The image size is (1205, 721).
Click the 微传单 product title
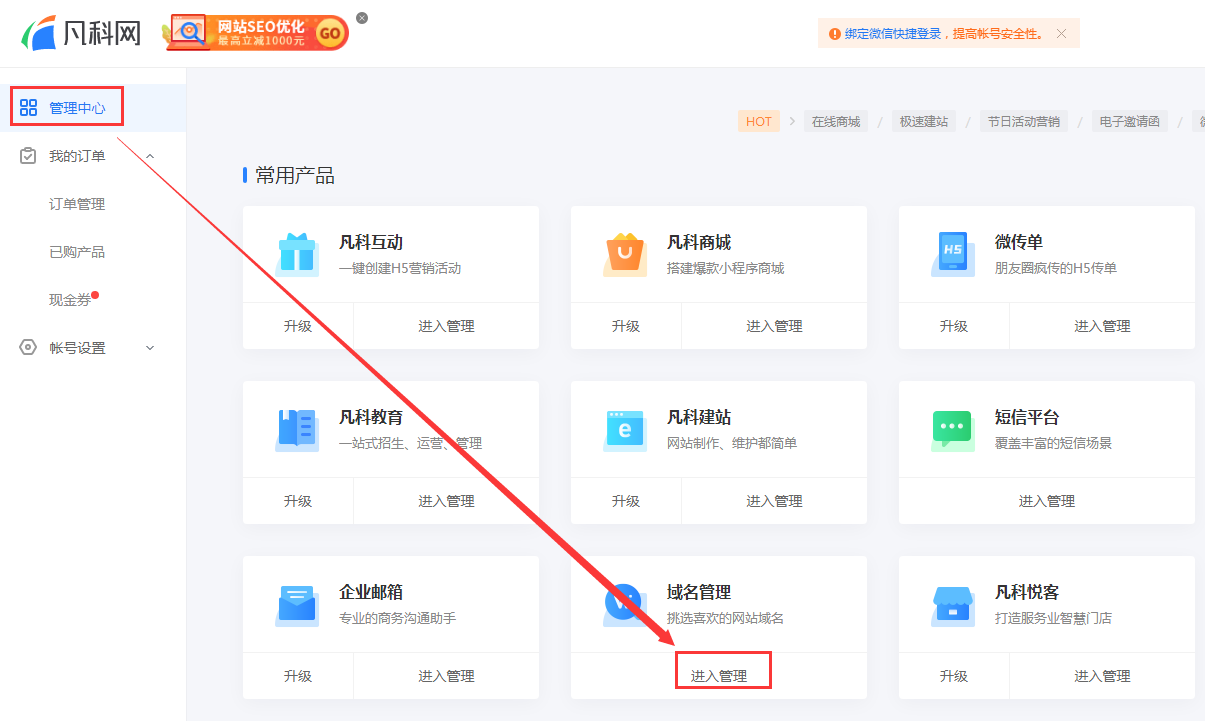pyautogui.click(x=1019, y=242)
